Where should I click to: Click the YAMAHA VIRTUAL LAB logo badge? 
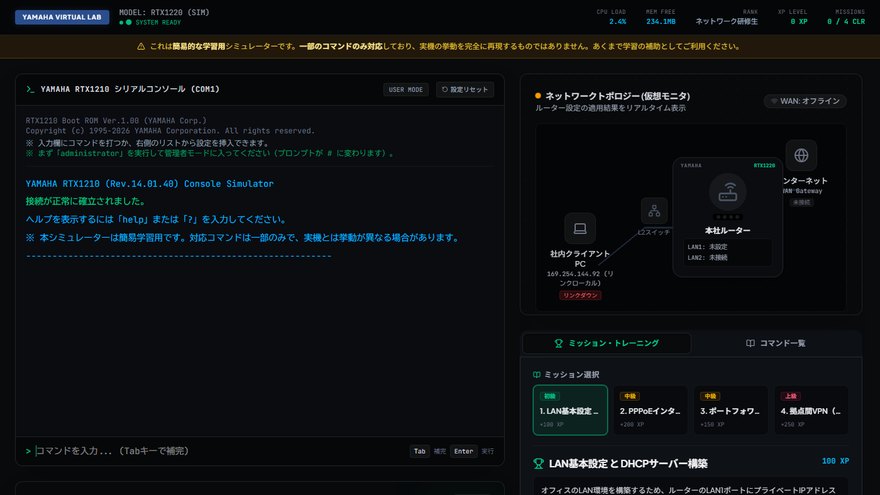pyautogui.click(x=62, y=17)
